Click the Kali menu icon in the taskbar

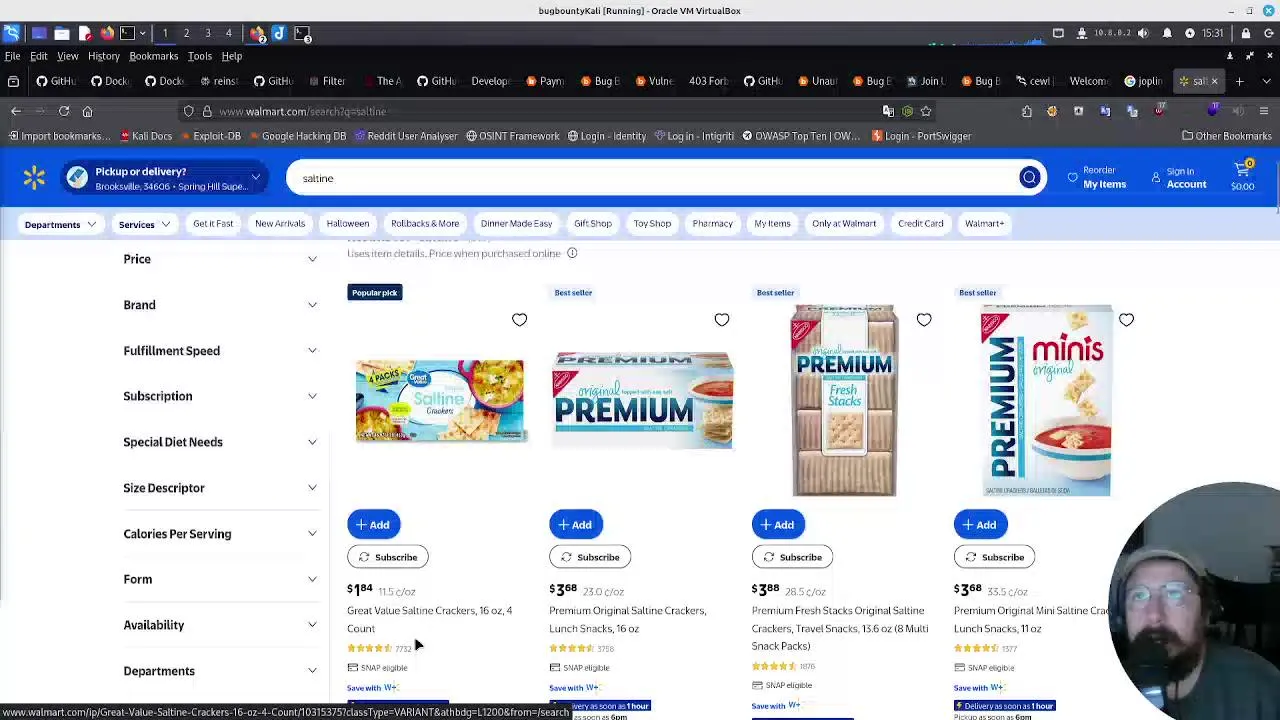tap(11, 33)
